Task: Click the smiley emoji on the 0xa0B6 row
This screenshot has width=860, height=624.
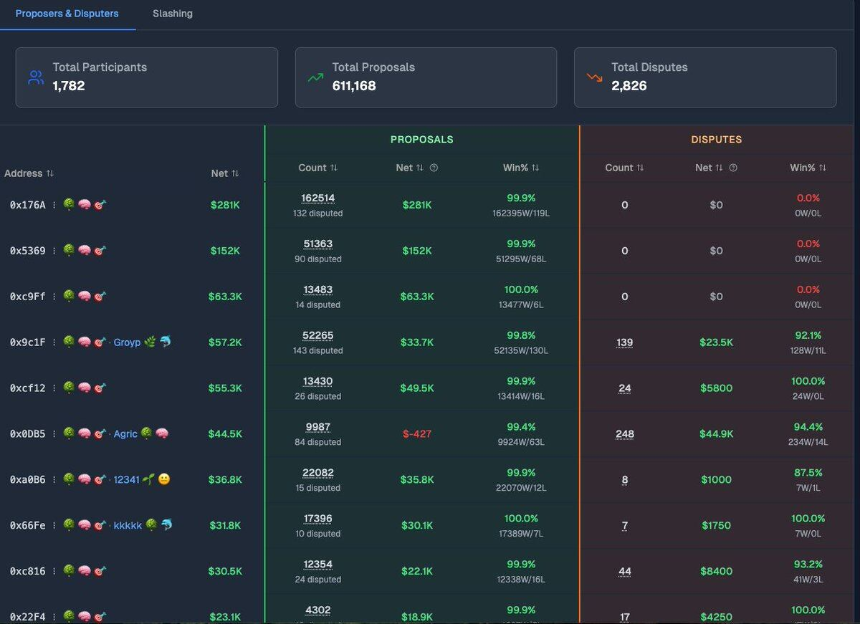Action: [163, 478]
